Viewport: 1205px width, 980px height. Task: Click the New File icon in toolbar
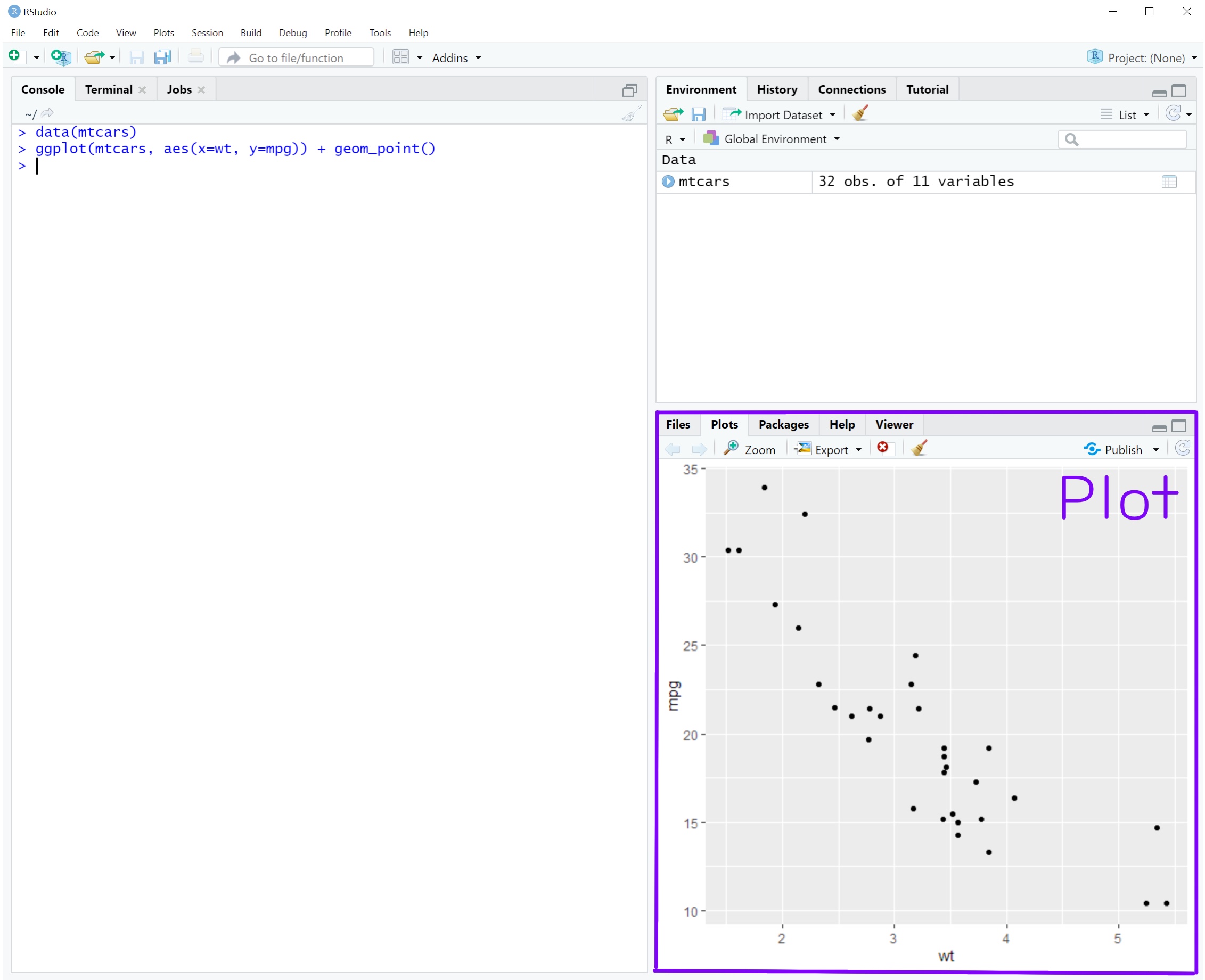pyautogui.click(x=15, y=56)
